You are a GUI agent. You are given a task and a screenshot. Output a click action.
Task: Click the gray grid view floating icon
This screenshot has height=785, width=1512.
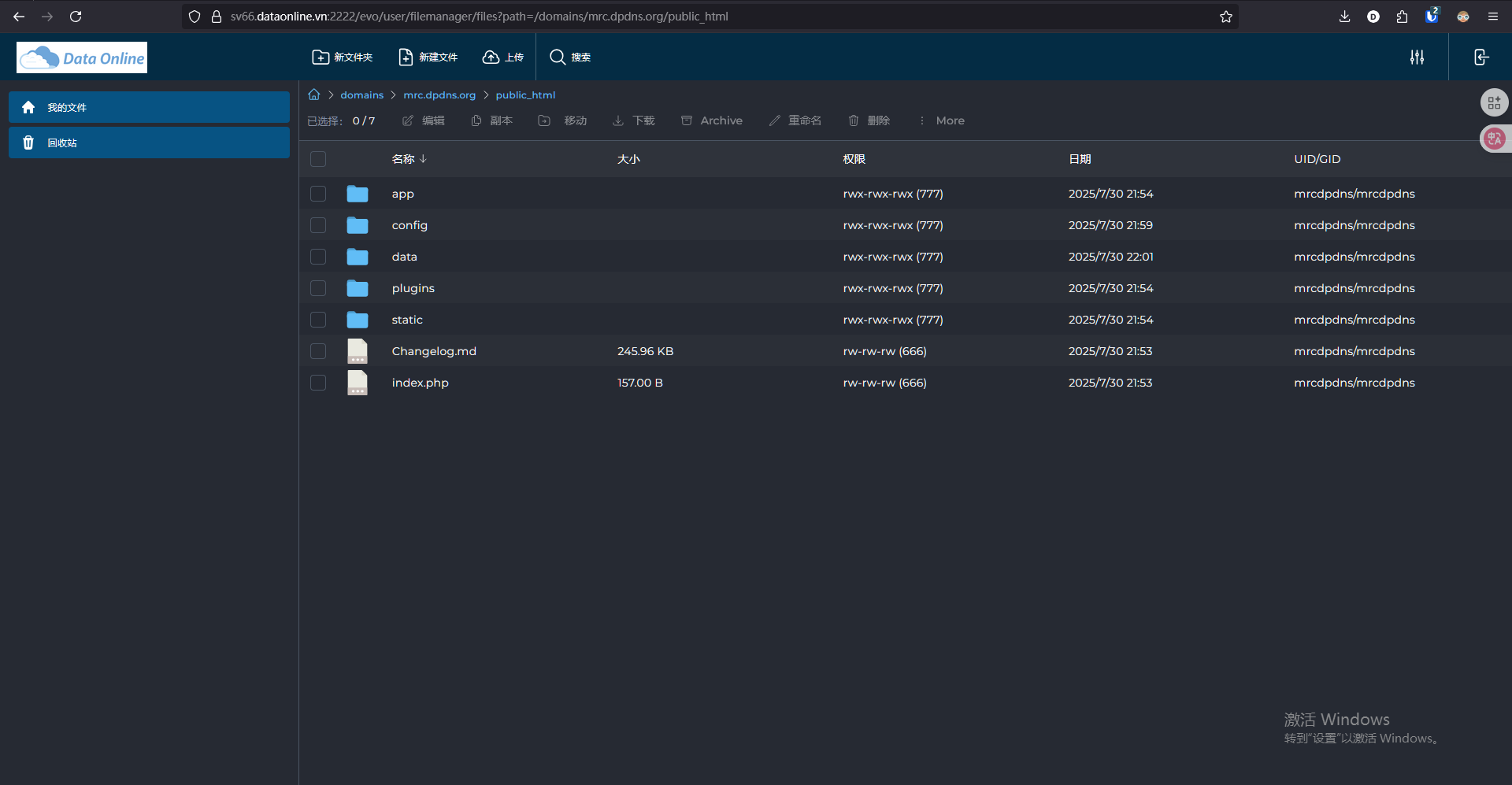click(x=1494, y=102)
